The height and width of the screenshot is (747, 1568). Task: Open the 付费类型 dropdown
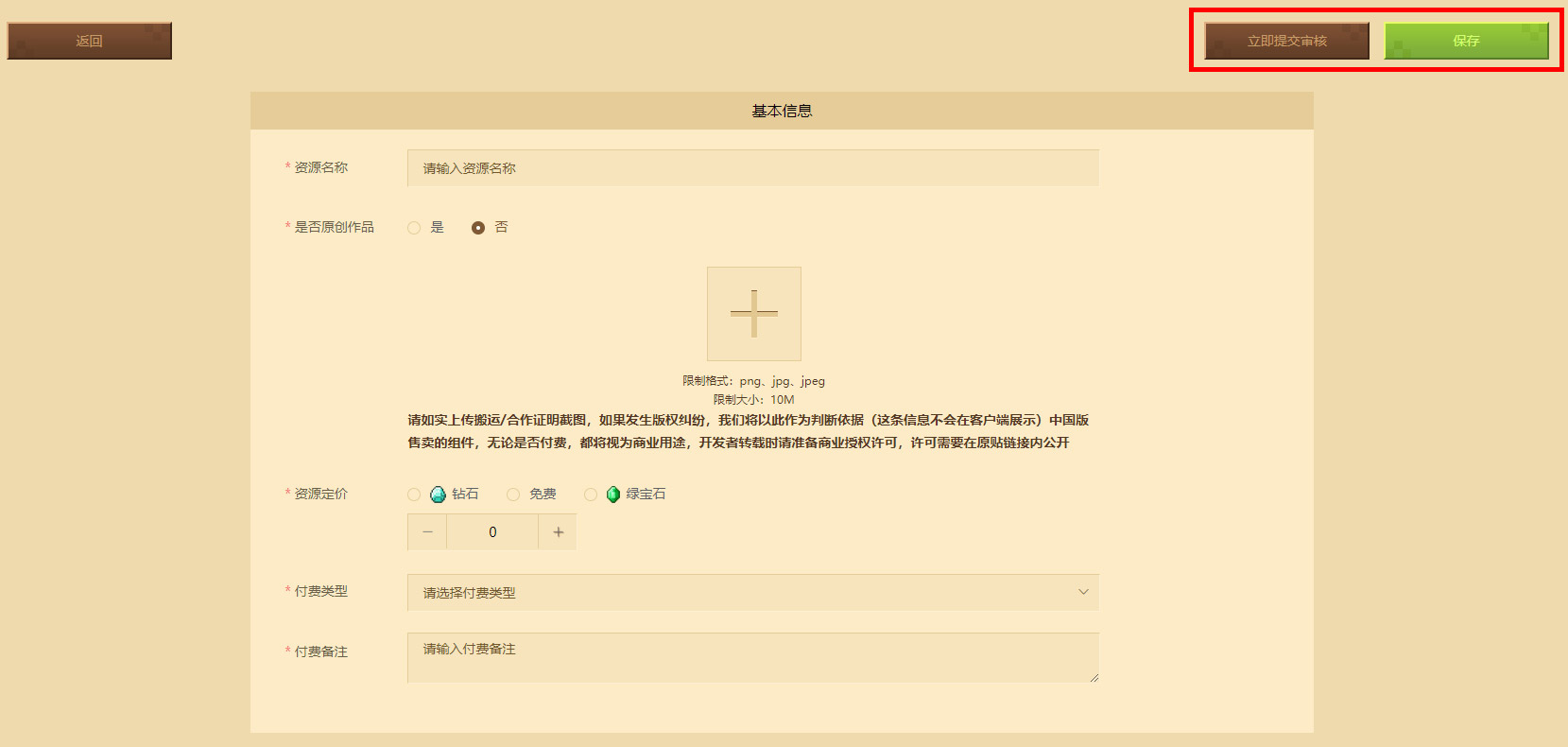pos(753,592)
